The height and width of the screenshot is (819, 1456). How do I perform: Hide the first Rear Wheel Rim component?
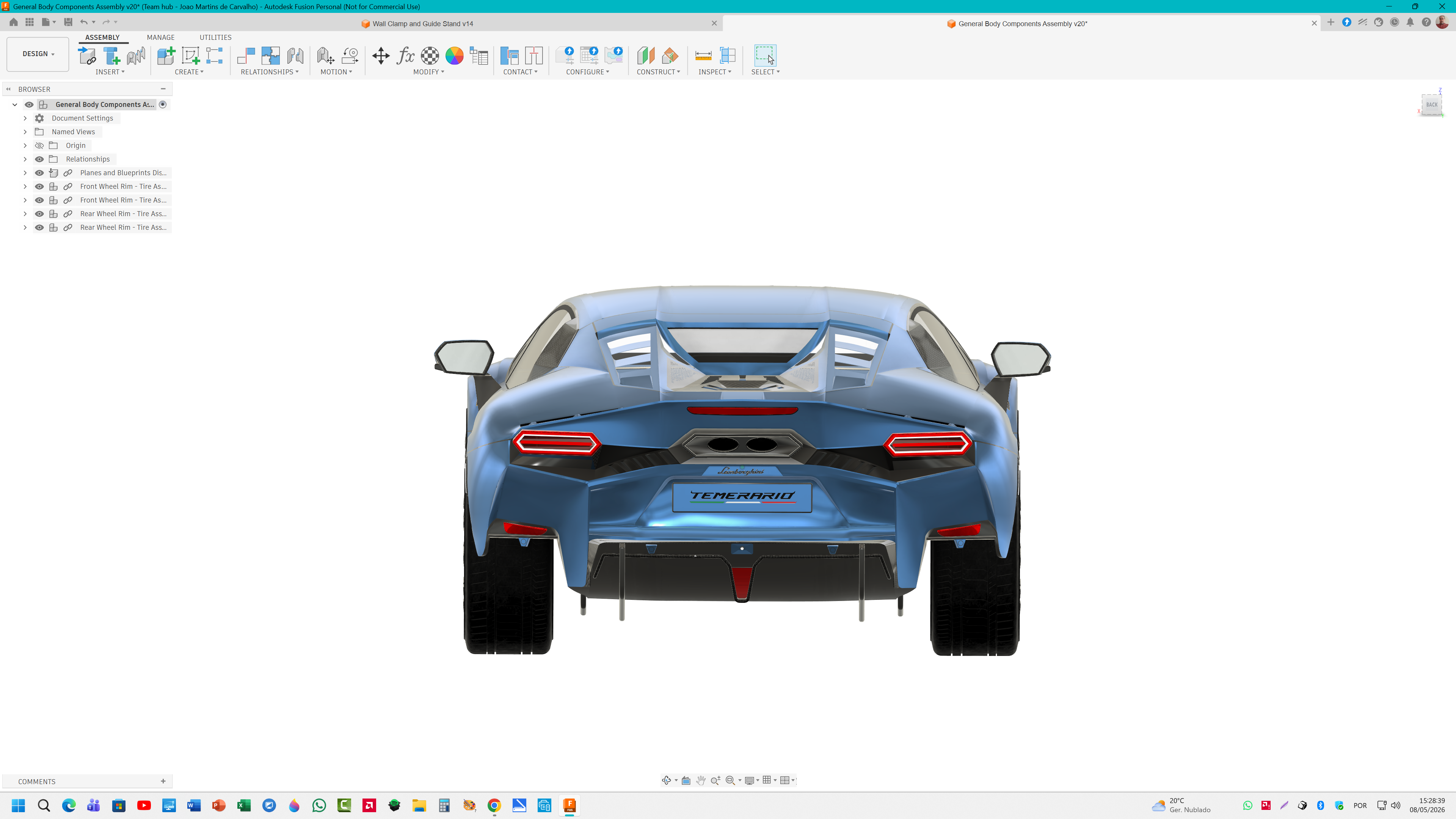(39, 213)
